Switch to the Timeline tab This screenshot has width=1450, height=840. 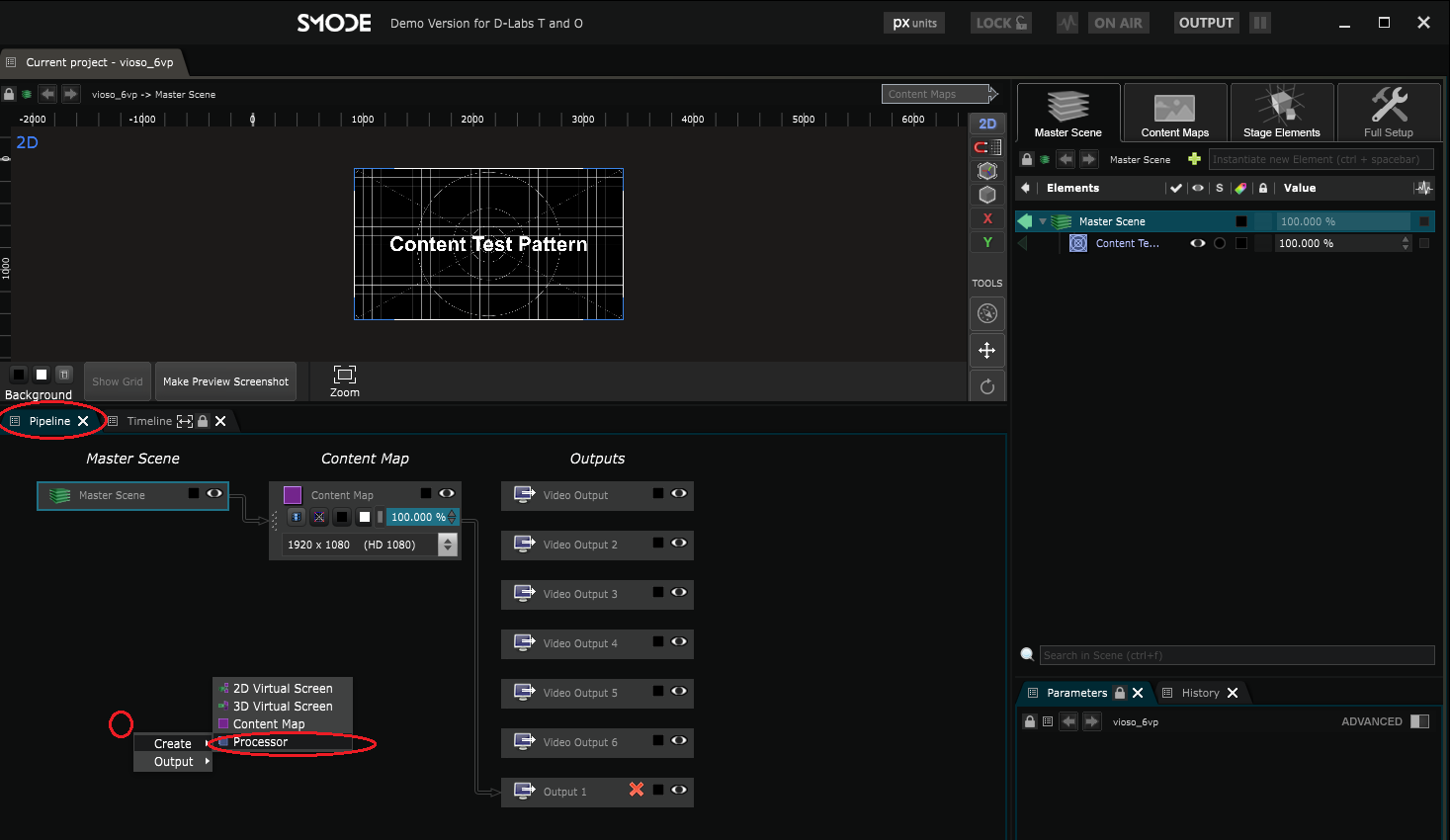point(149,421)
